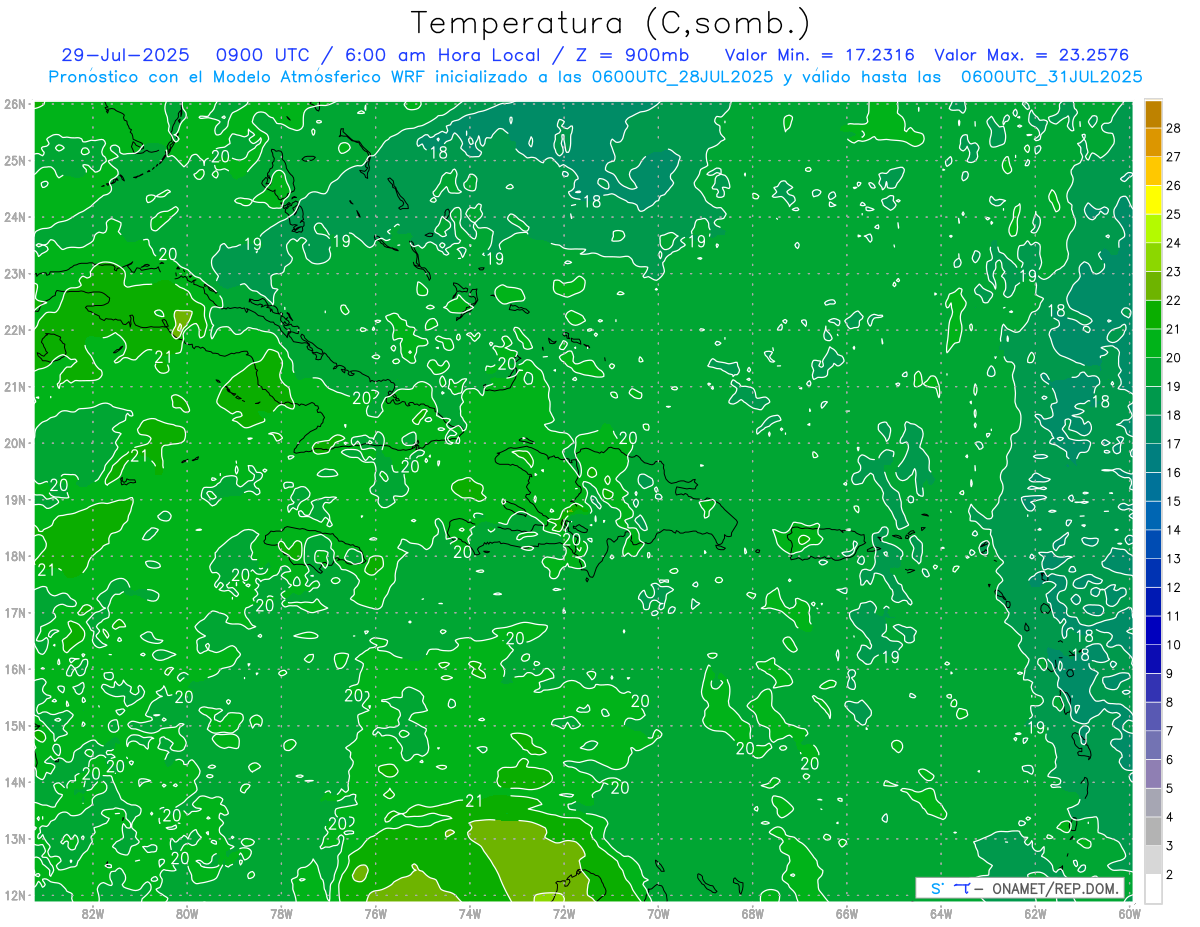Click the '76W' longitude axis label
1200x927 pixels.
pos(375,912)
